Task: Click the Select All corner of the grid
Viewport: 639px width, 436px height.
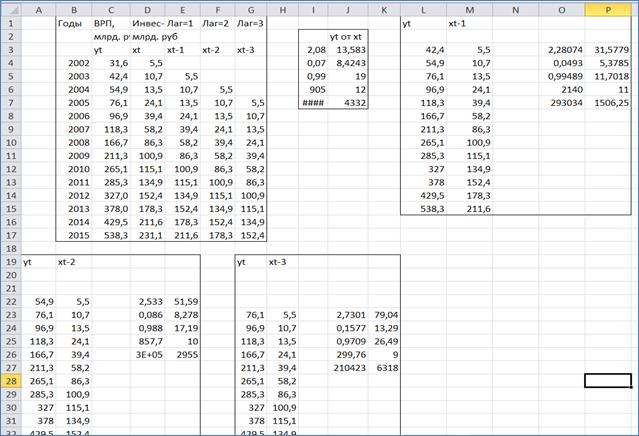Action: [9, 8]
